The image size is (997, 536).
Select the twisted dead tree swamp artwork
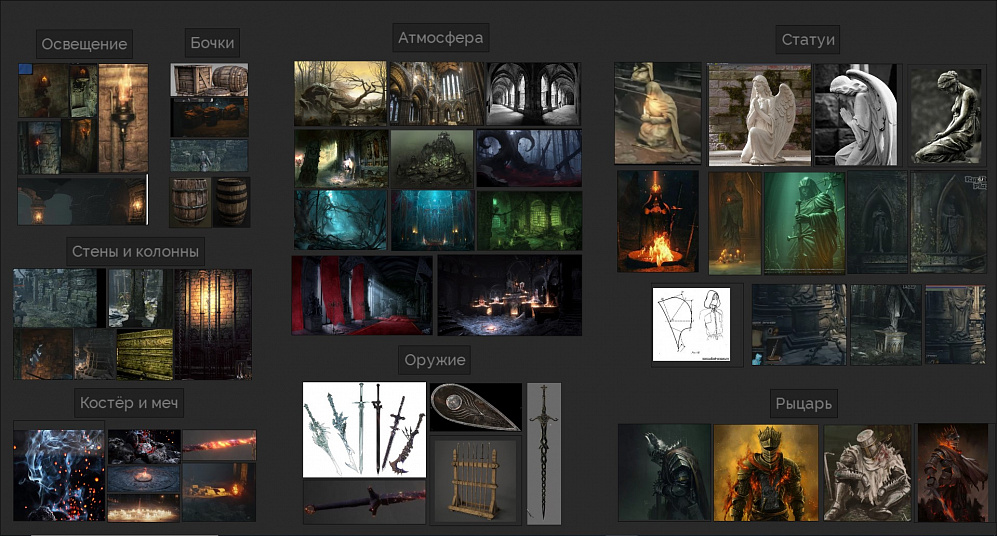pyautogui.click(x=340, y=93)
